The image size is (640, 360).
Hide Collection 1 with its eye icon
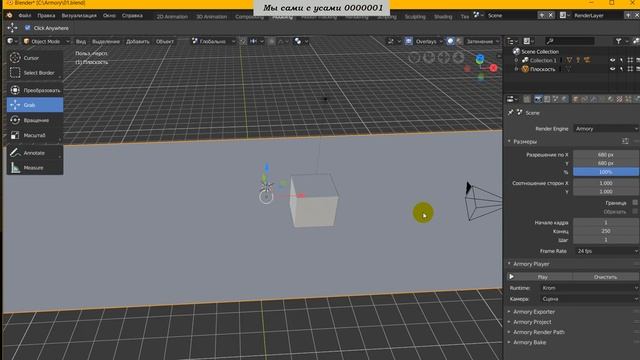(612, 60)
